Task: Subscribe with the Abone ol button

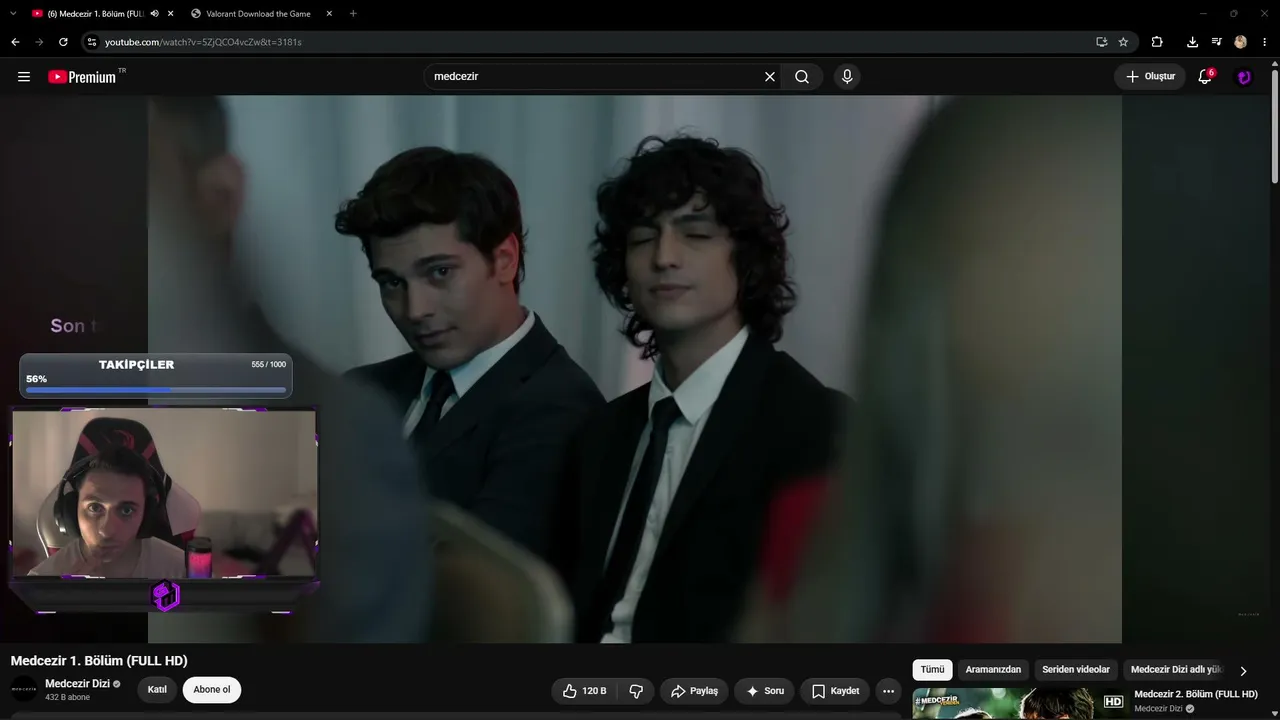Action: tap(212, 690)
